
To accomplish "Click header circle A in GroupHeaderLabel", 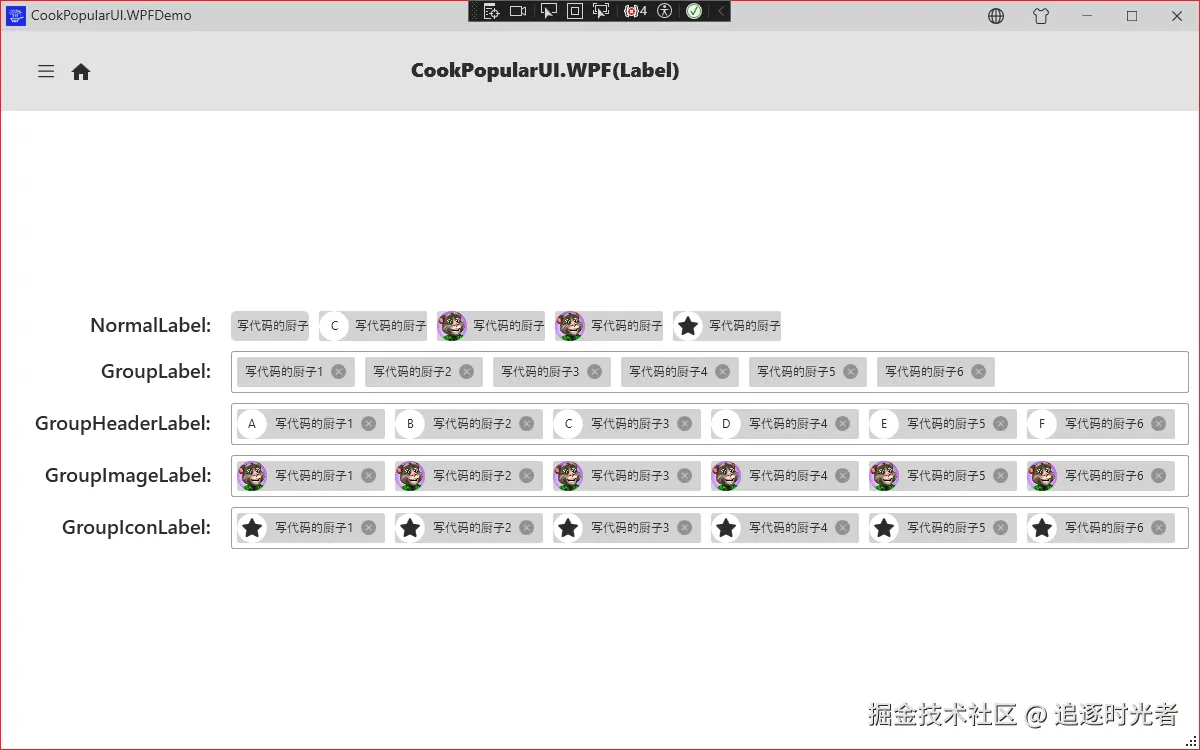I will coord(252,424).
